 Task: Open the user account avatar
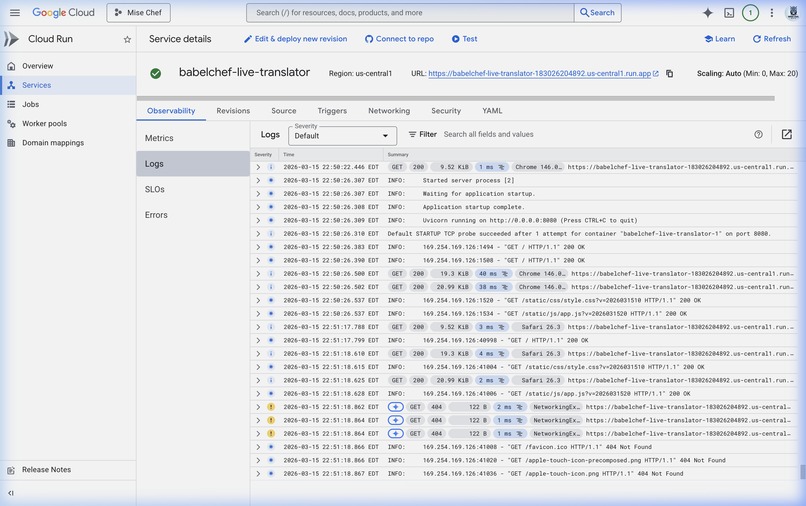click(793, 13)
